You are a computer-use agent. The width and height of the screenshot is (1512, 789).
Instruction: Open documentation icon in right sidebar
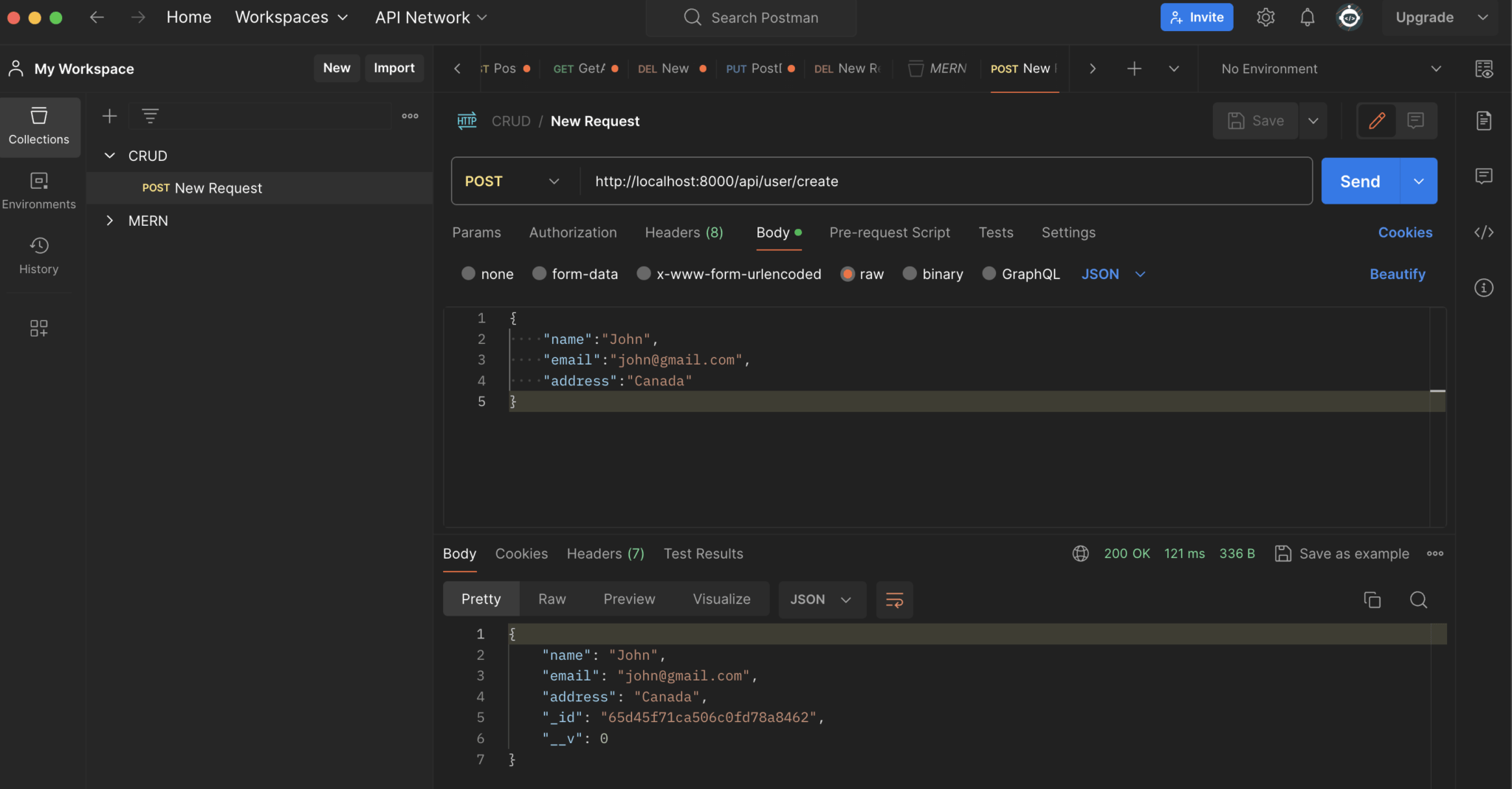(x=1483, y=120)
